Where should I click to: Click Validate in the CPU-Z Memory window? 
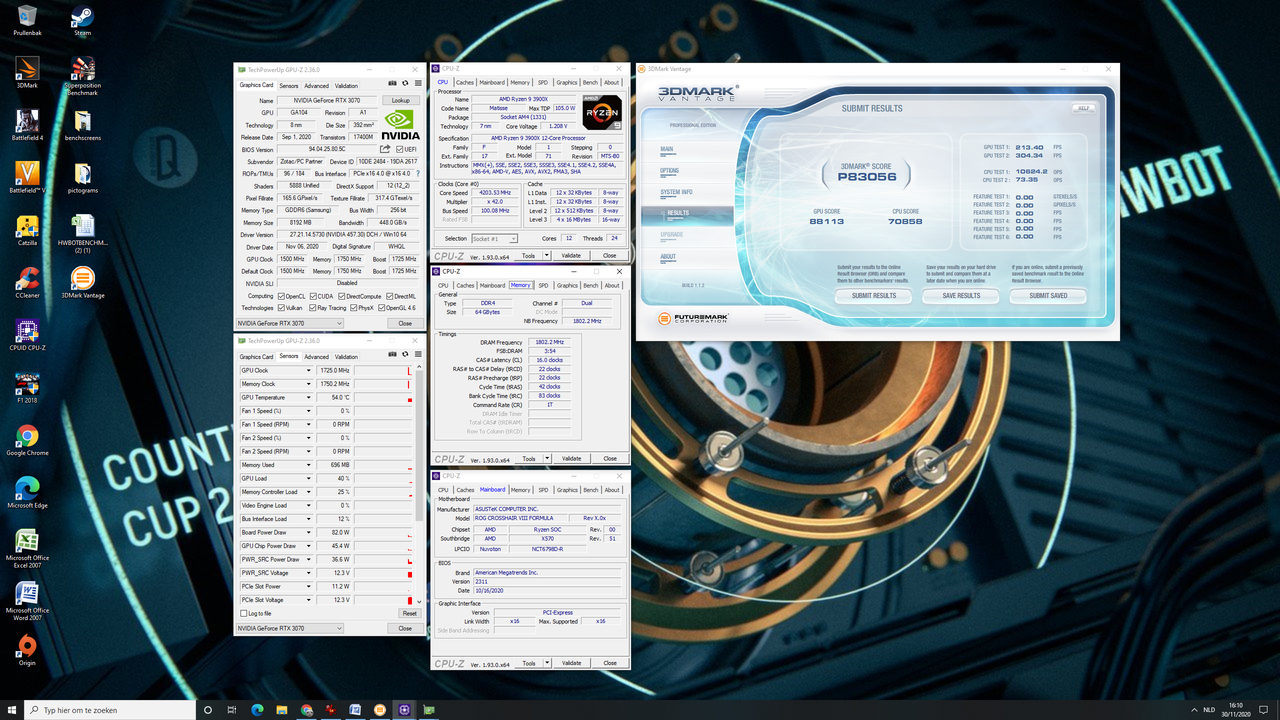click(571, 459)
